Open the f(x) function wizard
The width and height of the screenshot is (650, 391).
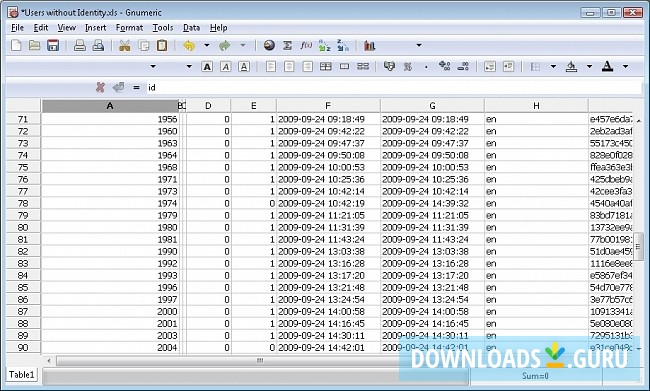point(306,45)
